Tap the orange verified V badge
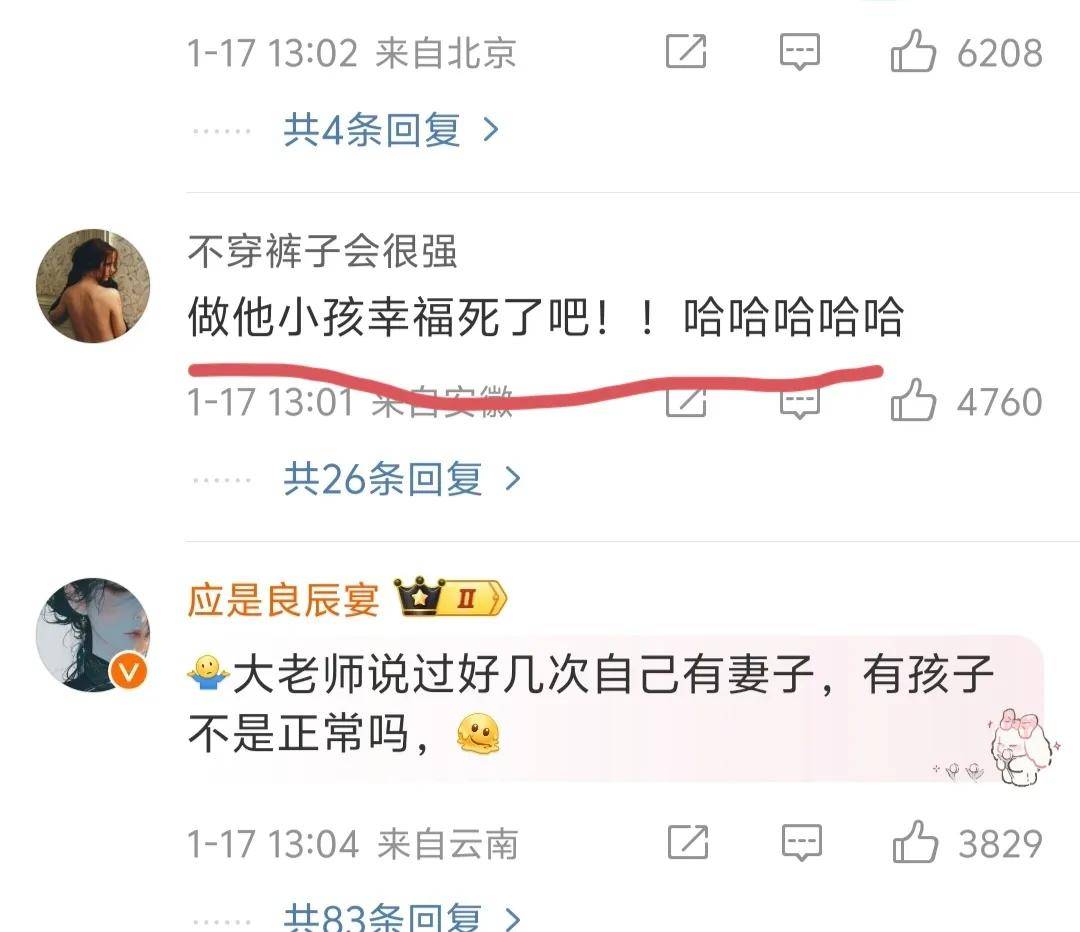Image resolution: width=1080 pixels, height=932 pixels. (129, 670)
